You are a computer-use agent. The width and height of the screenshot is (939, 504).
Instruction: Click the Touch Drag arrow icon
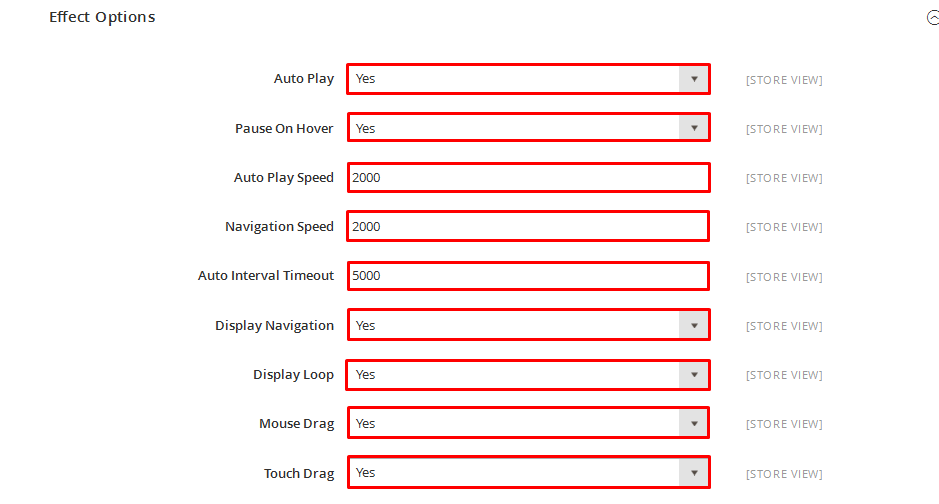693,472
